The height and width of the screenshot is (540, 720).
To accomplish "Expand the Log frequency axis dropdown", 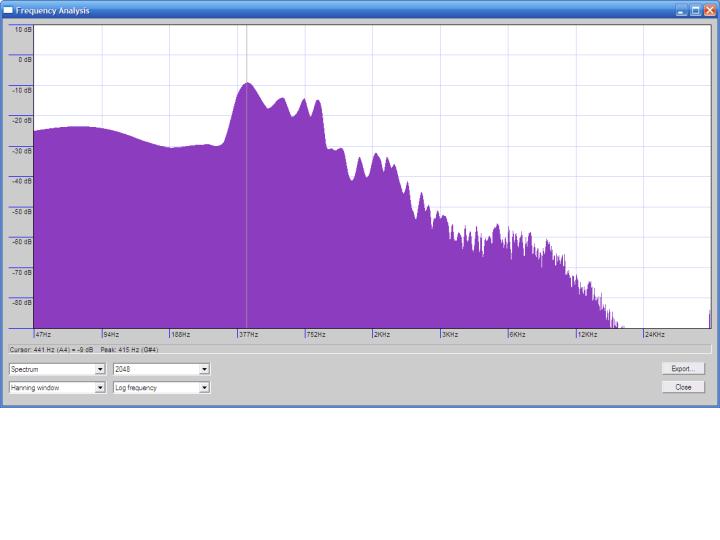I will pyautogui.click(x=204, y=388).
